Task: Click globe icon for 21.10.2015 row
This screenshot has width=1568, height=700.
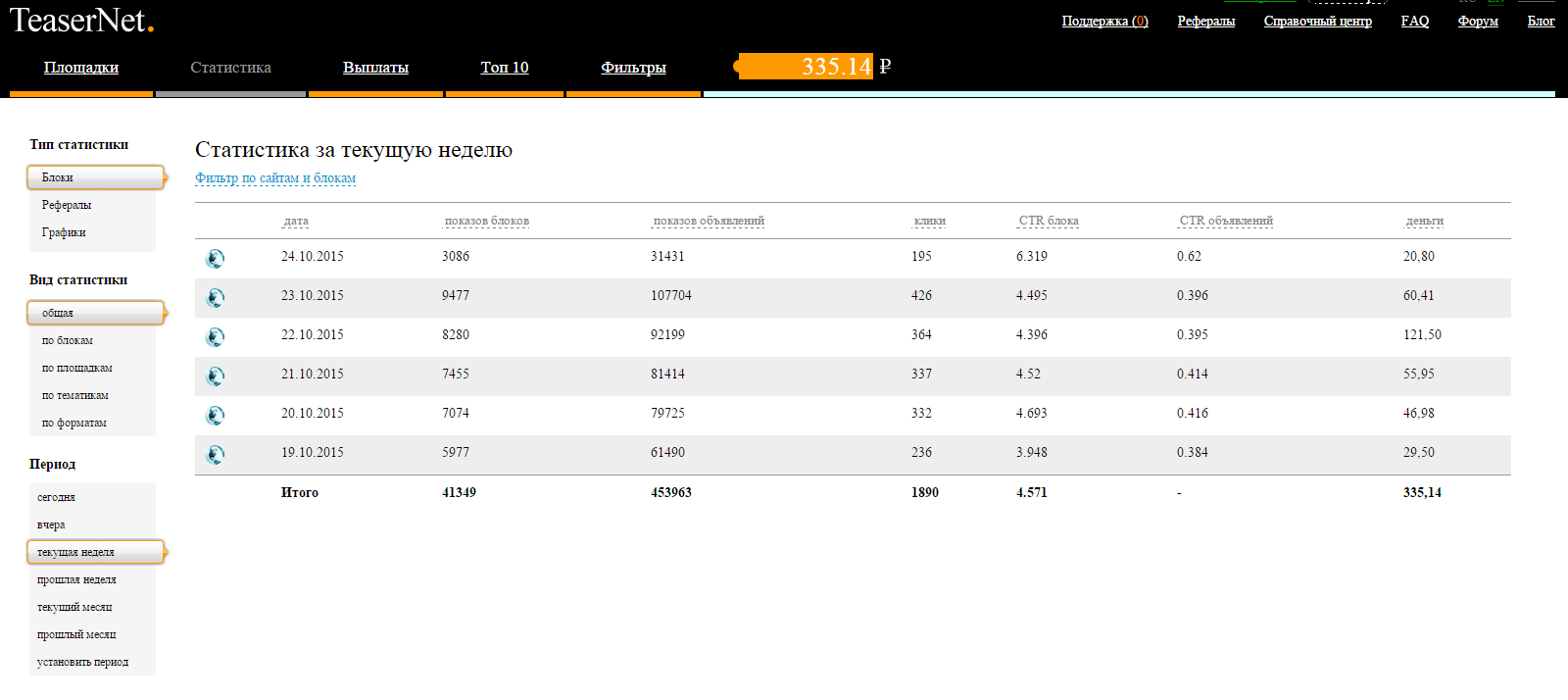Action: coord(216,376)
